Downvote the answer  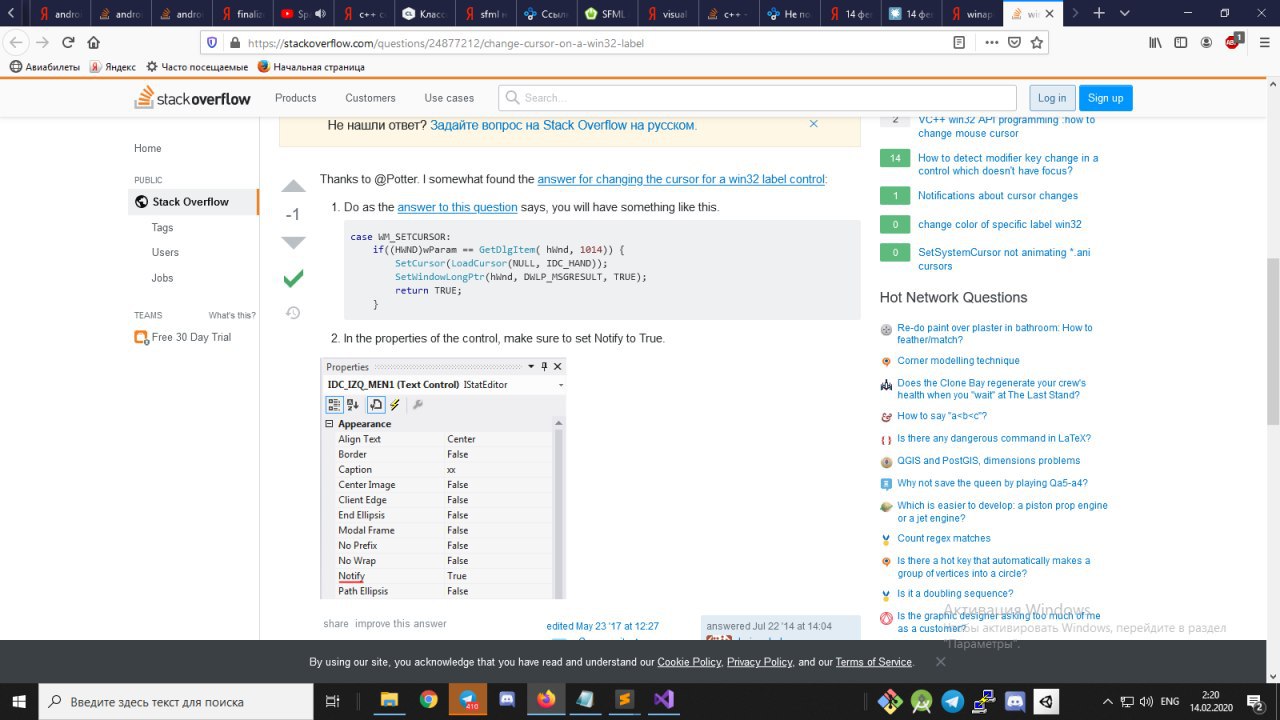coord(293,242)
